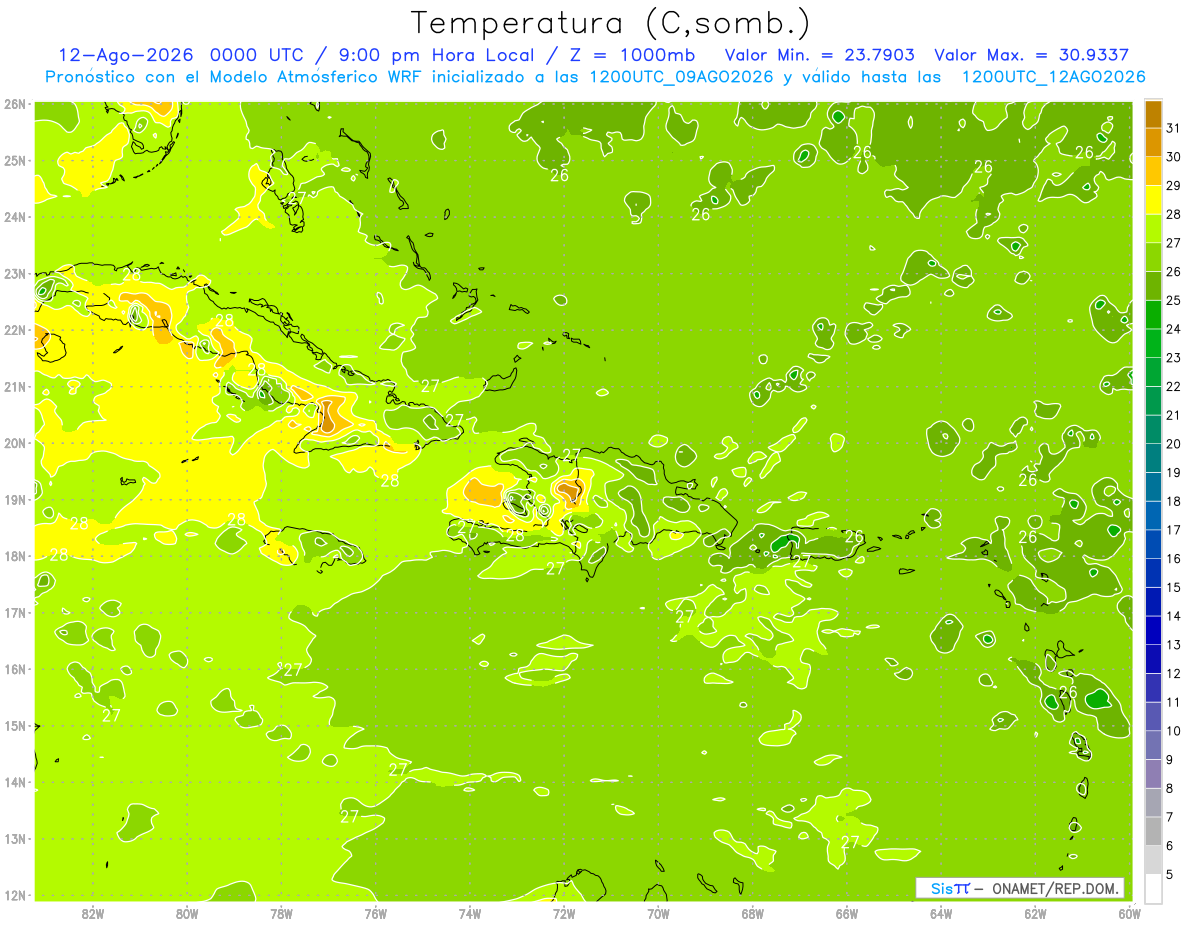Image resolution: width=1200 pixels, height=927 pixels.
Task: Click the 80W longitude axis label
Action: pos(187,913)
